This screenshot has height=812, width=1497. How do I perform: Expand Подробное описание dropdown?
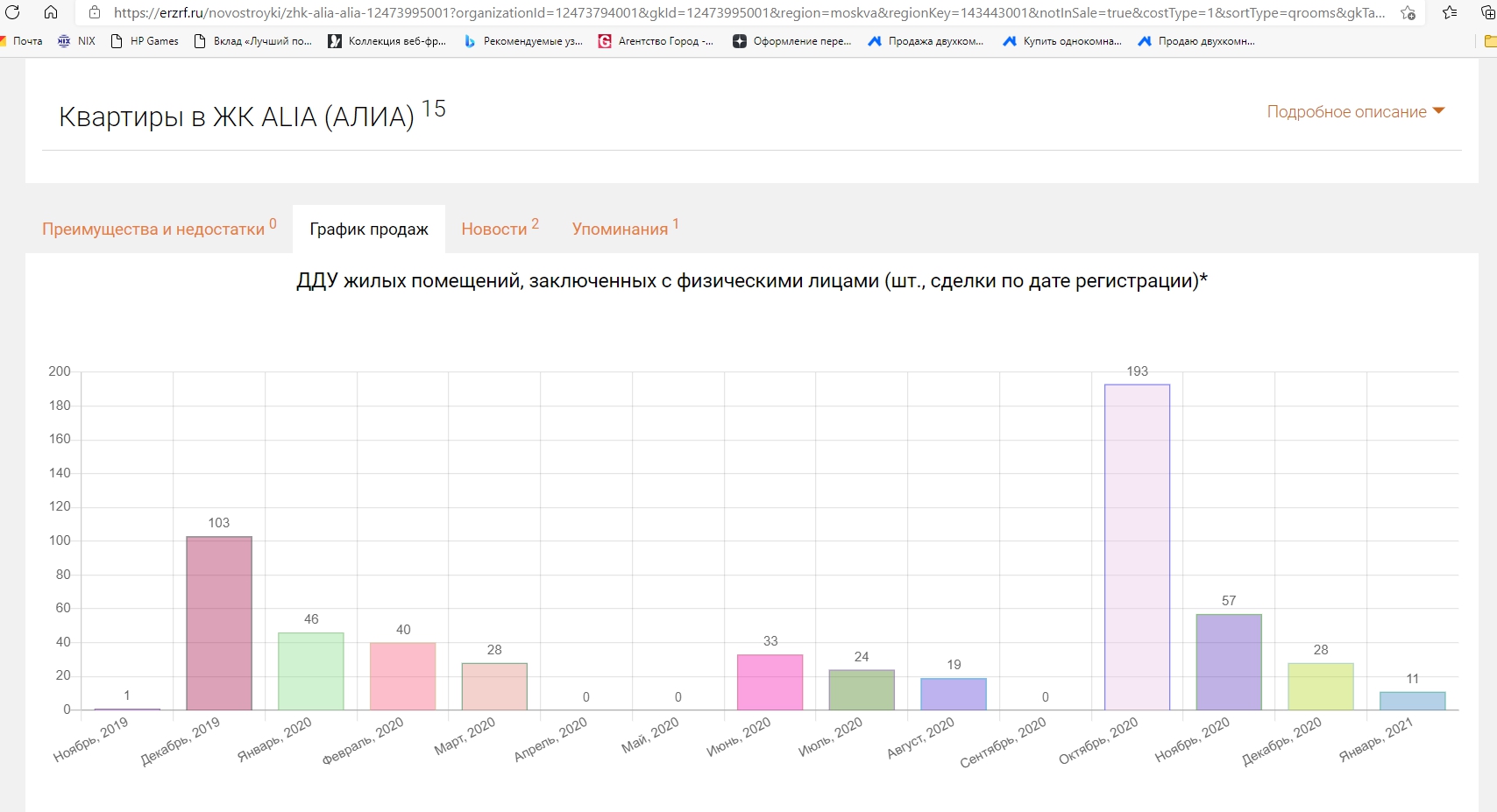pos(1355,112)
